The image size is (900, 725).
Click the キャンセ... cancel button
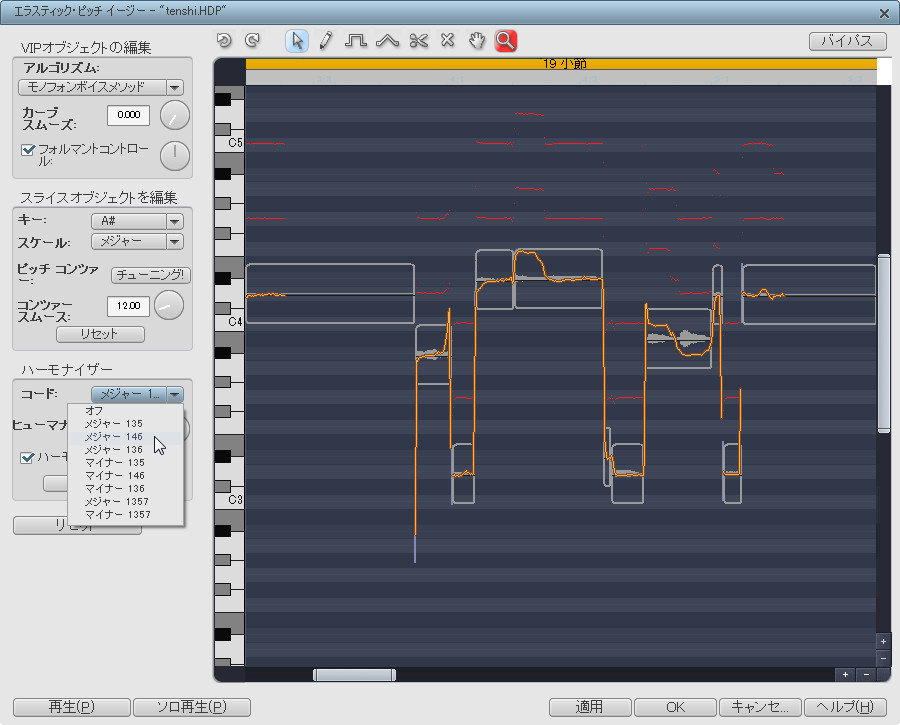pyautogui.click(x=761, y=707)
